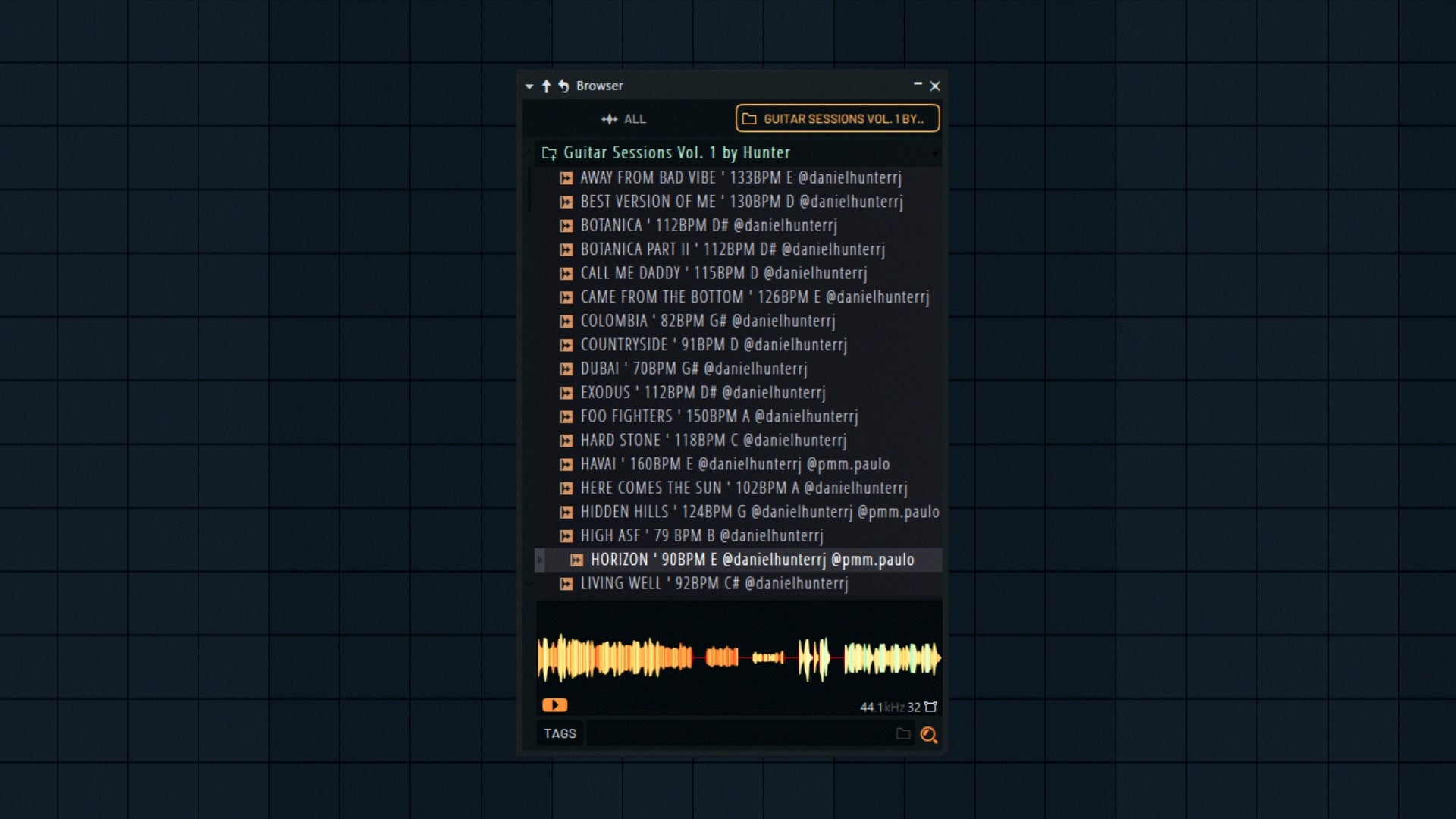Select AWAY FROM BAD VIBE 133BPM sample

click(740, 177)
